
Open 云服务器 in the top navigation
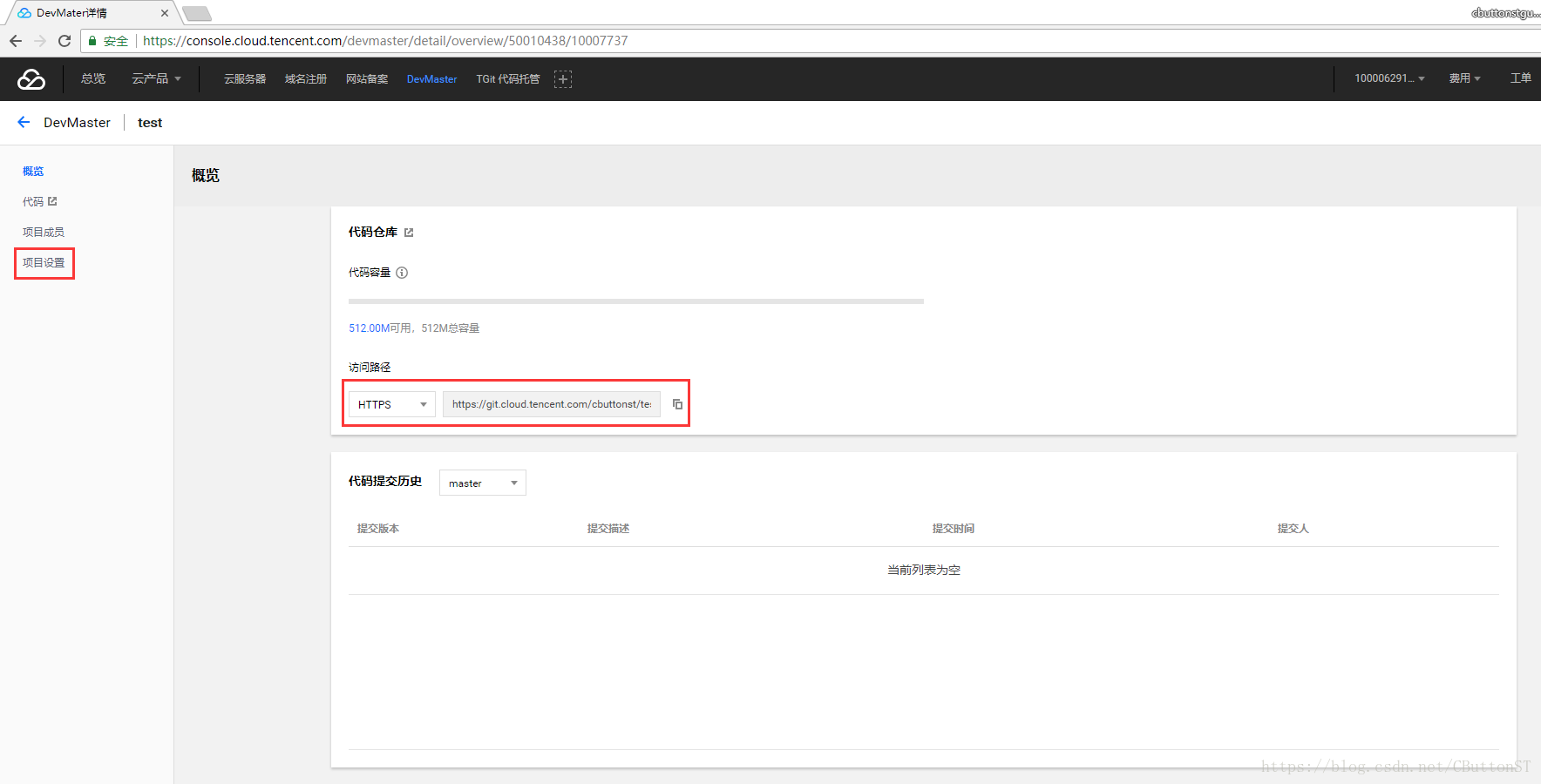245,79
